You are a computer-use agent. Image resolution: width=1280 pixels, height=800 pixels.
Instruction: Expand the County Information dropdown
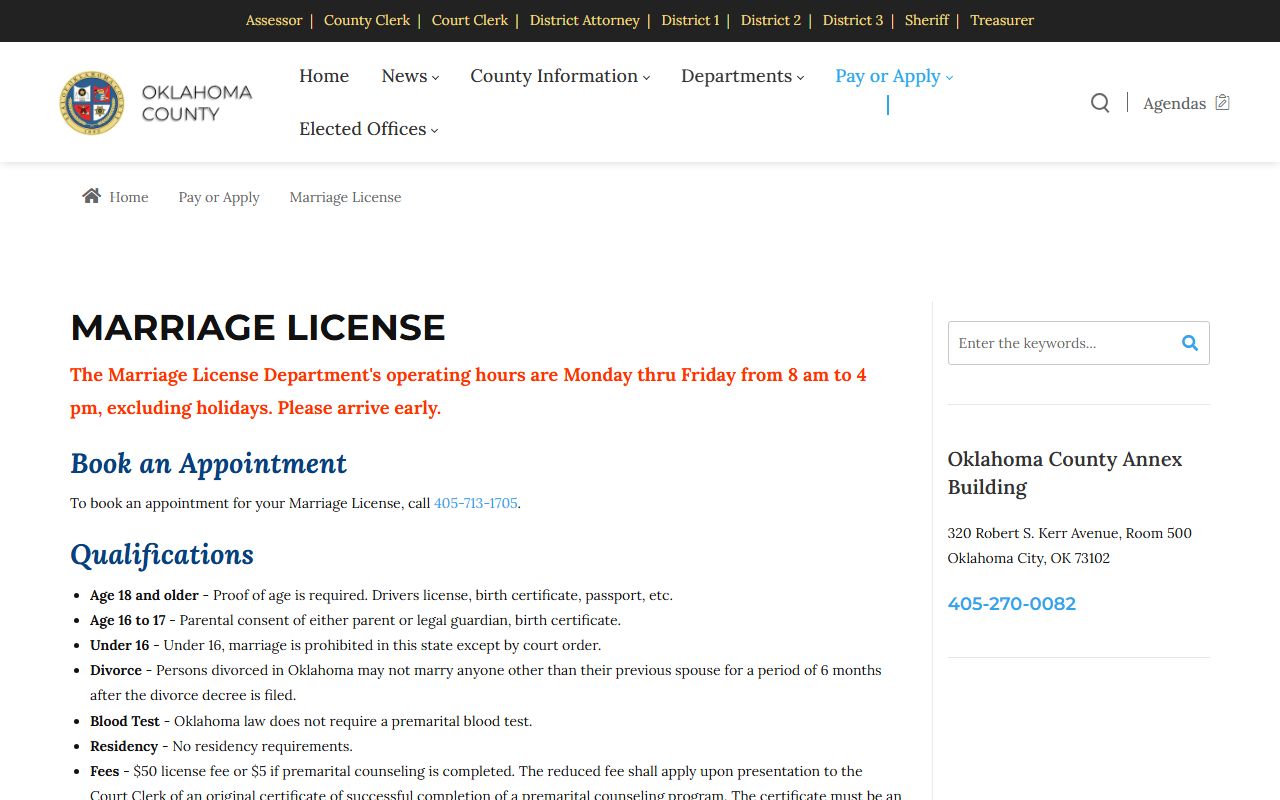[x=560, y=76]
